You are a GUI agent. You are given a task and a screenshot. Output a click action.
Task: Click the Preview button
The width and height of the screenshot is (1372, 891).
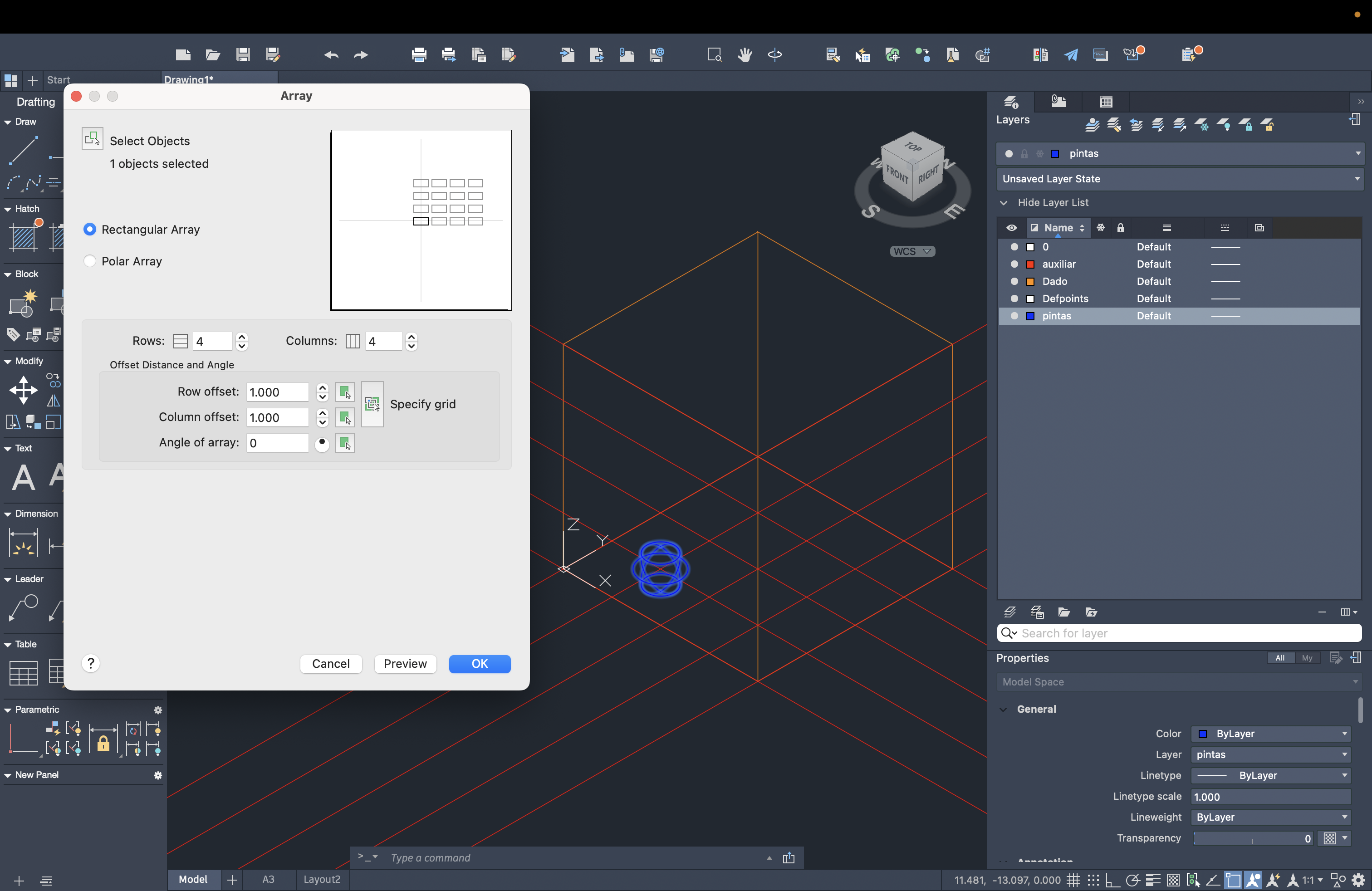(x=405, y=663)
